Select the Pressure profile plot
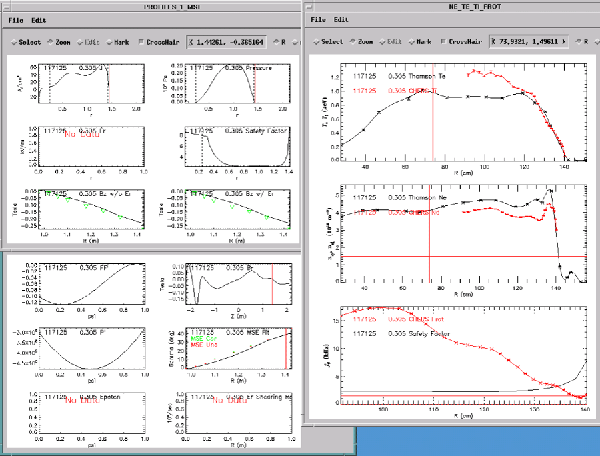The image size is (600, 456). pyautogui.click(x=237, y=83)
